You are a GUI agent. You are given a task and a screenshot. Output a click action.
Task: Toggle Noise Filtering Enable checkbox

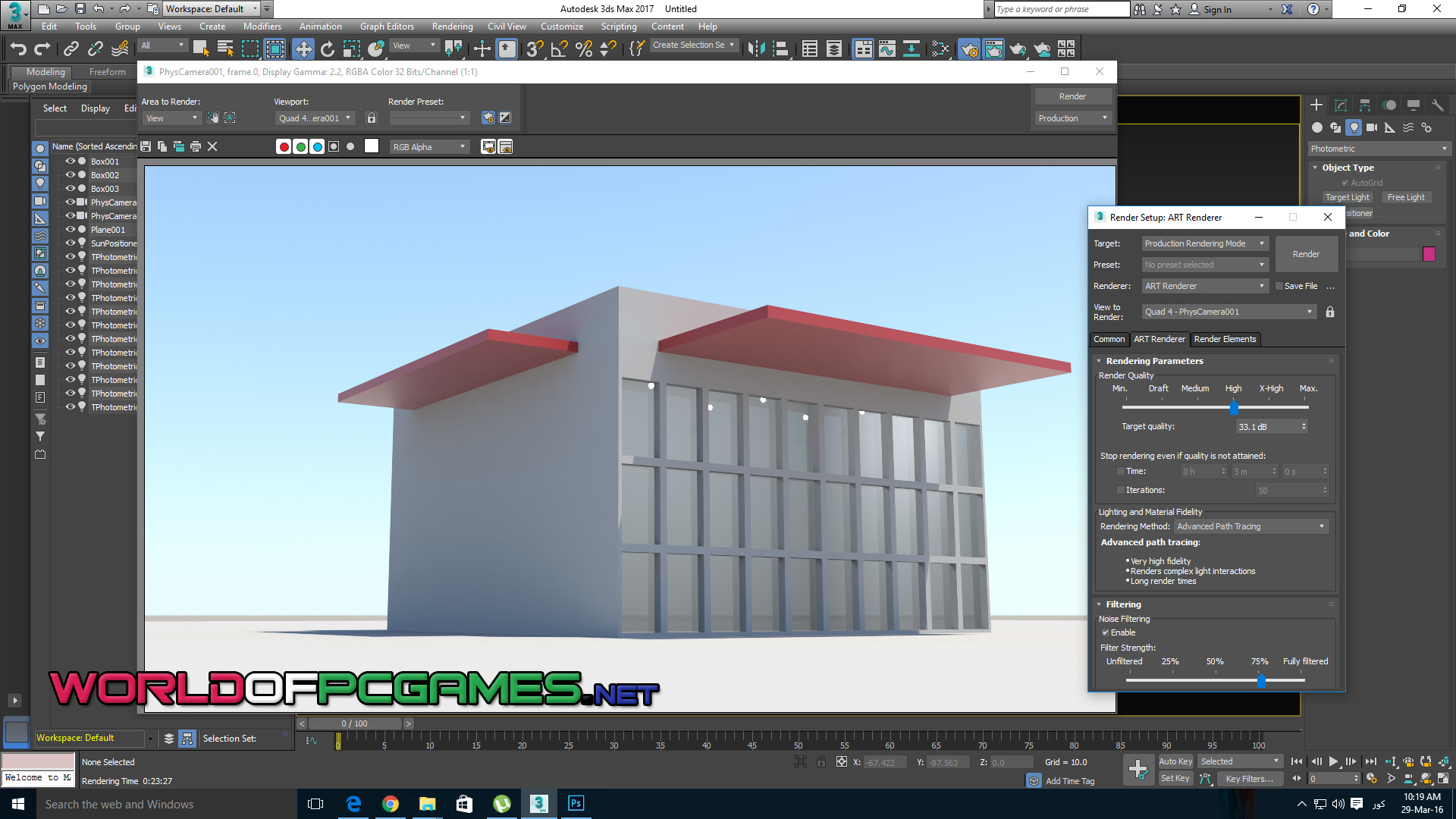(1106, 632)
